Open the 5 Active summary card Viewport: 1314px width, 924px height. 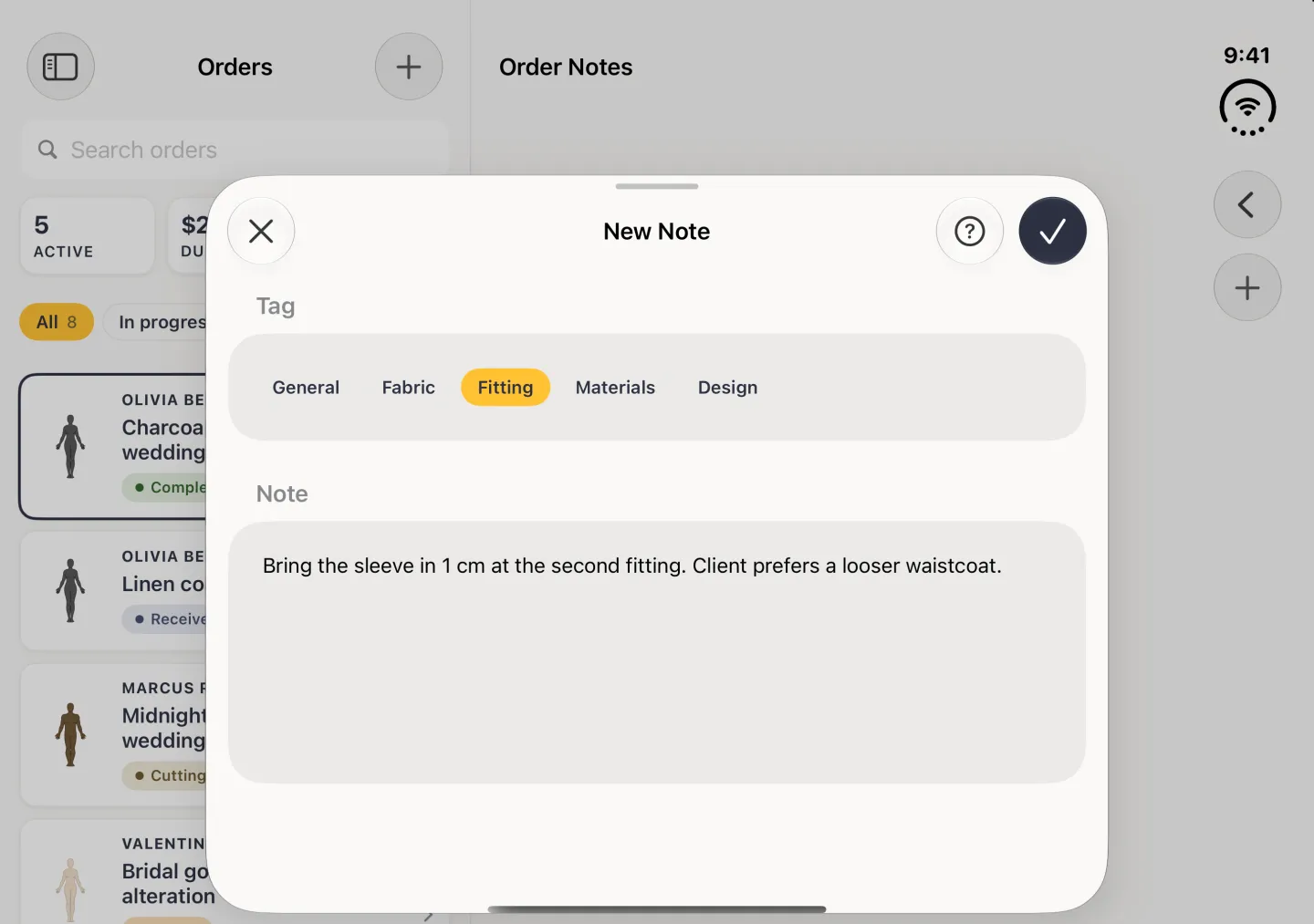pyautogui.click(x=88, y=236)
